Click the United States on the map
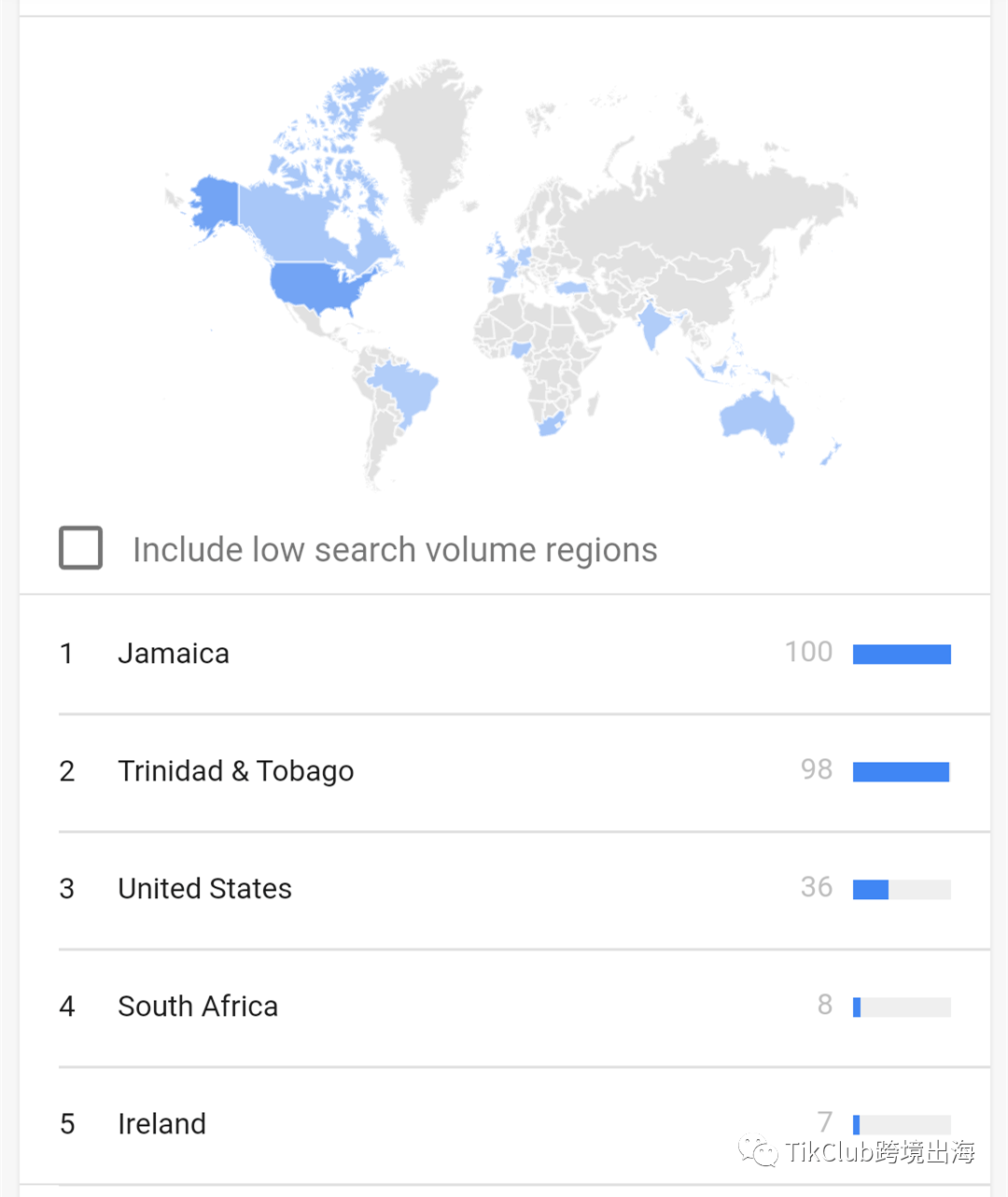The height and width of the screenshot is (1197, 1008). coord(317,286)
